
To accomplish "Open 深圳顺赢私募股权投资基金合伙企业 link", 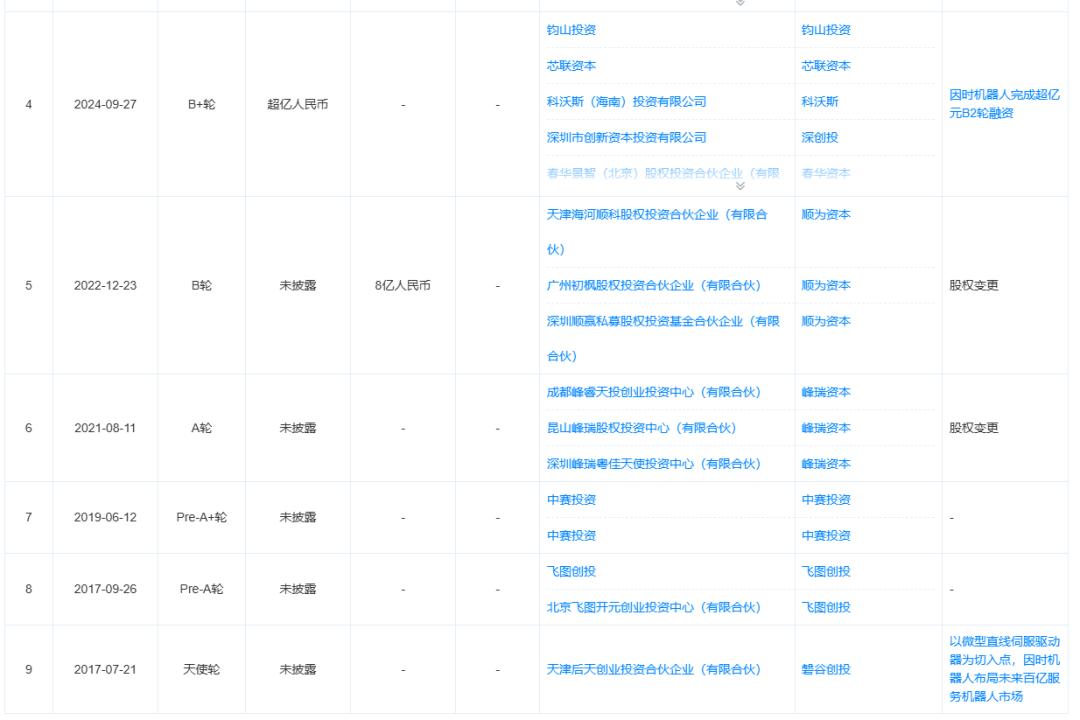I will [x=663, y=338].
